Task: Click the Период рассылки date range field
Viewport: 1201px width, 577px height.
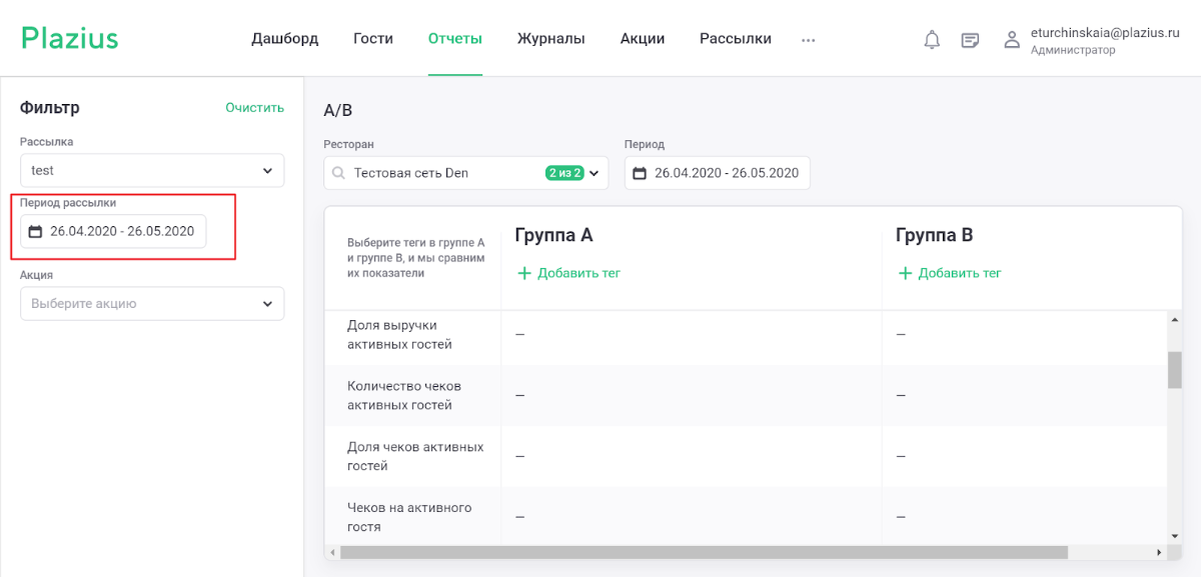Action: (x=113, y=231)
